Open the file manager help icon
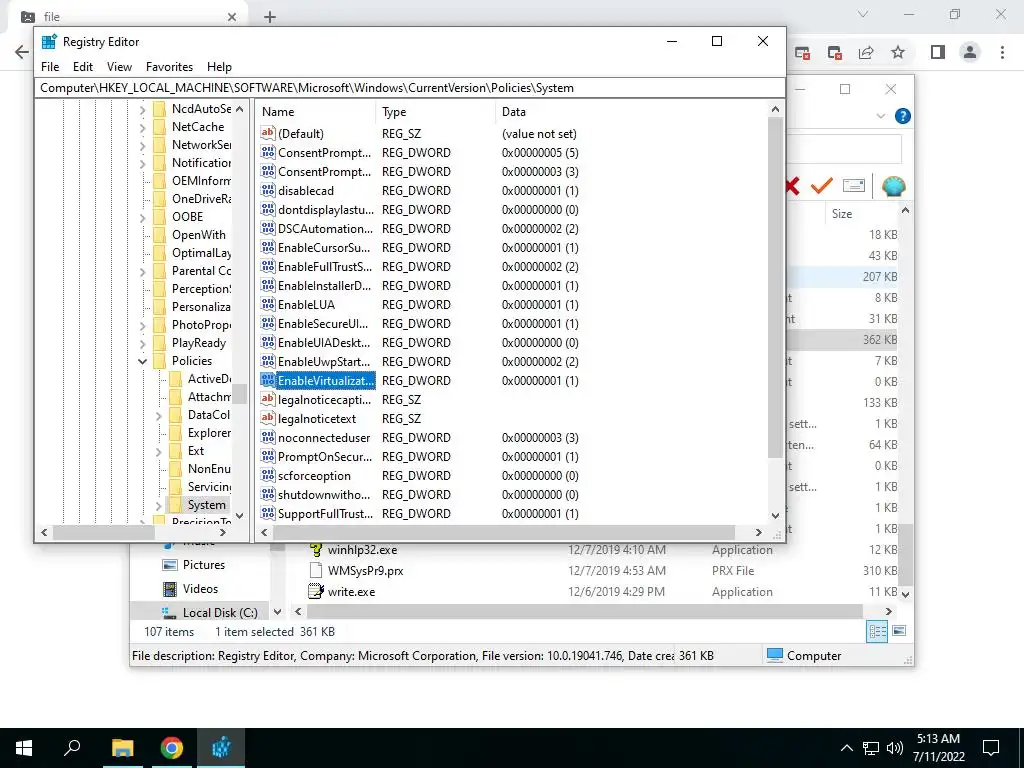The width and height of the screenshot is (1024, 768). 903,116
